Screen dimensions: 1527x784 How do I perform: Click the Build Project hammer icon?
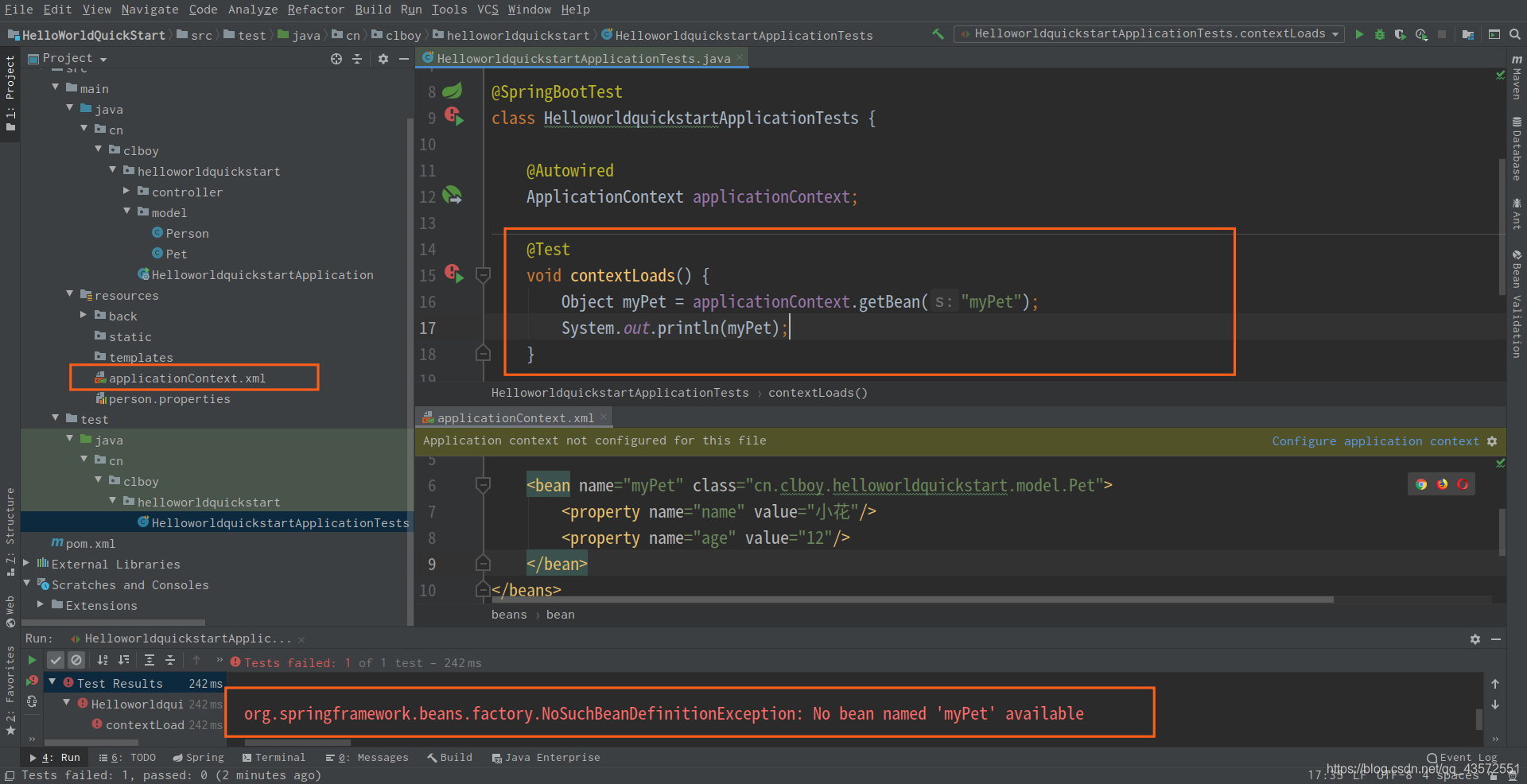(938, 34)
